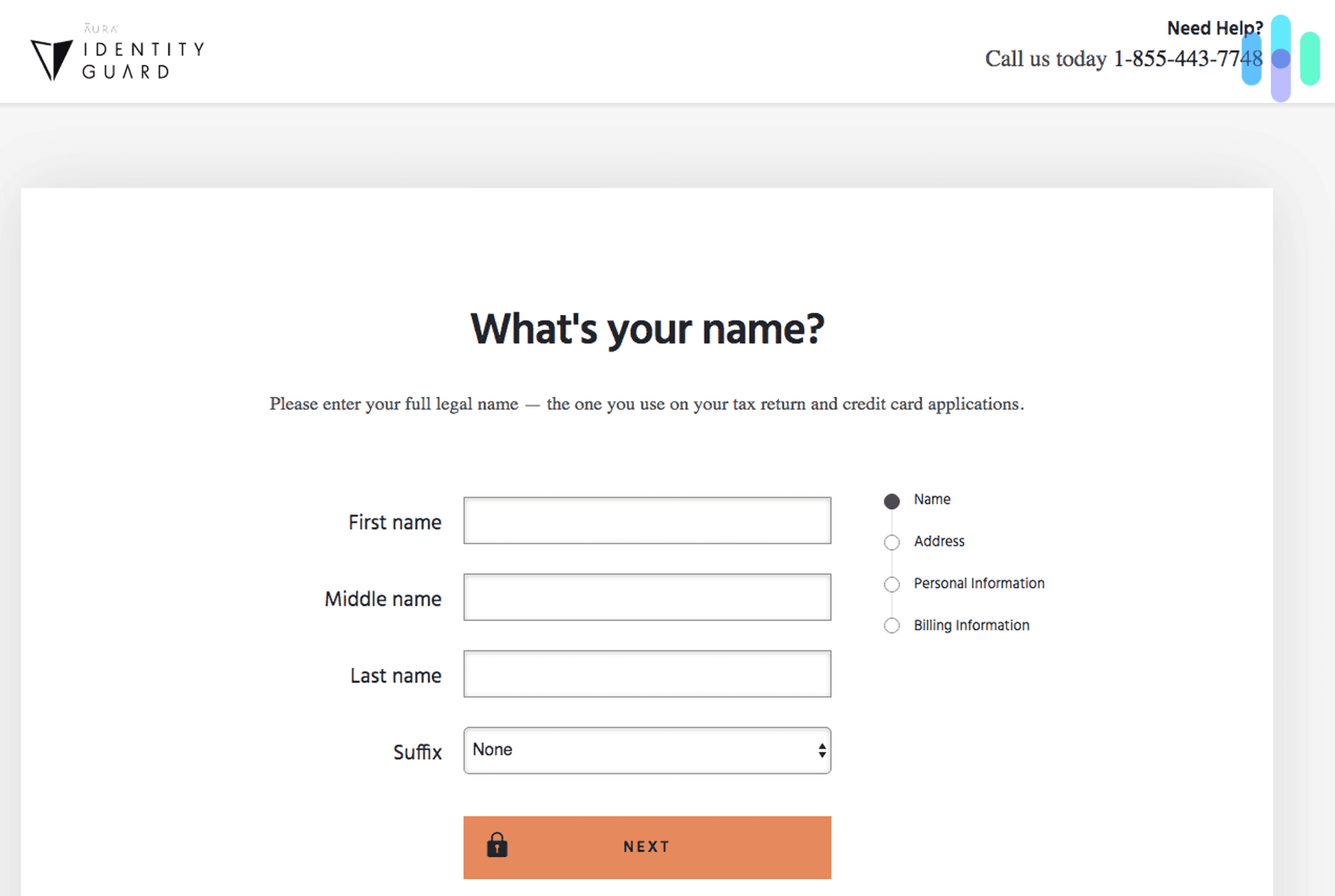
Task: Select the Billing Information step circle
Action: coord(891,626)
